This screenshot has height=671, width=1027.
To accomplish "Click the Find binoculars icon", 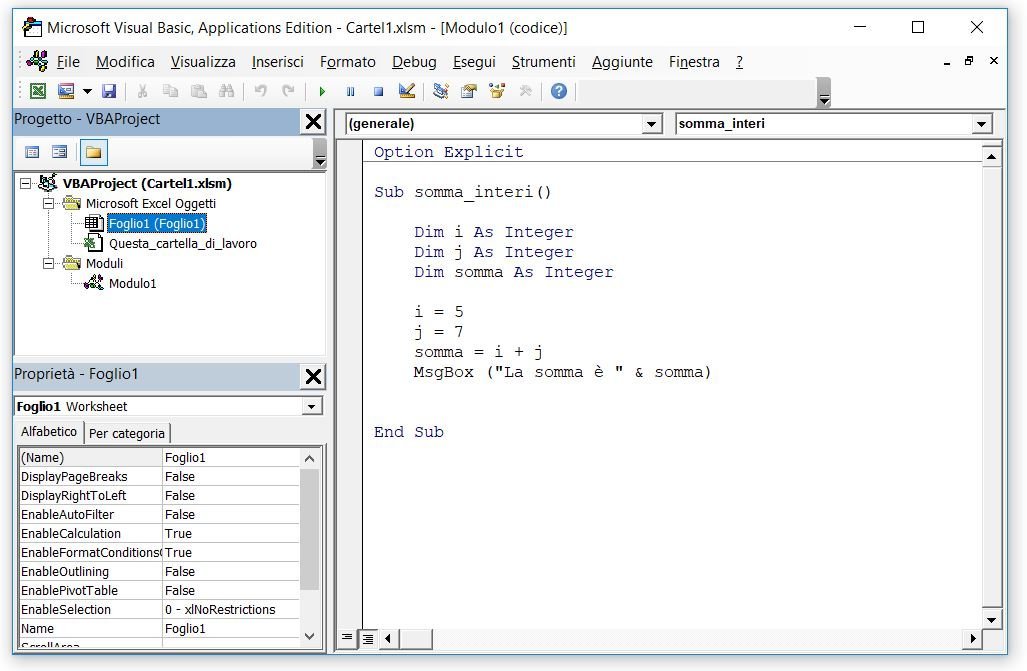I will (227, 91).
